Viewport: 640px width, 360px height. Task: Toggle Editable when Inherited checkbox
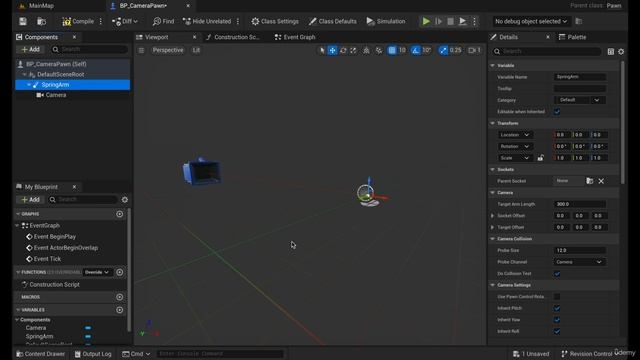click(557, 111)
